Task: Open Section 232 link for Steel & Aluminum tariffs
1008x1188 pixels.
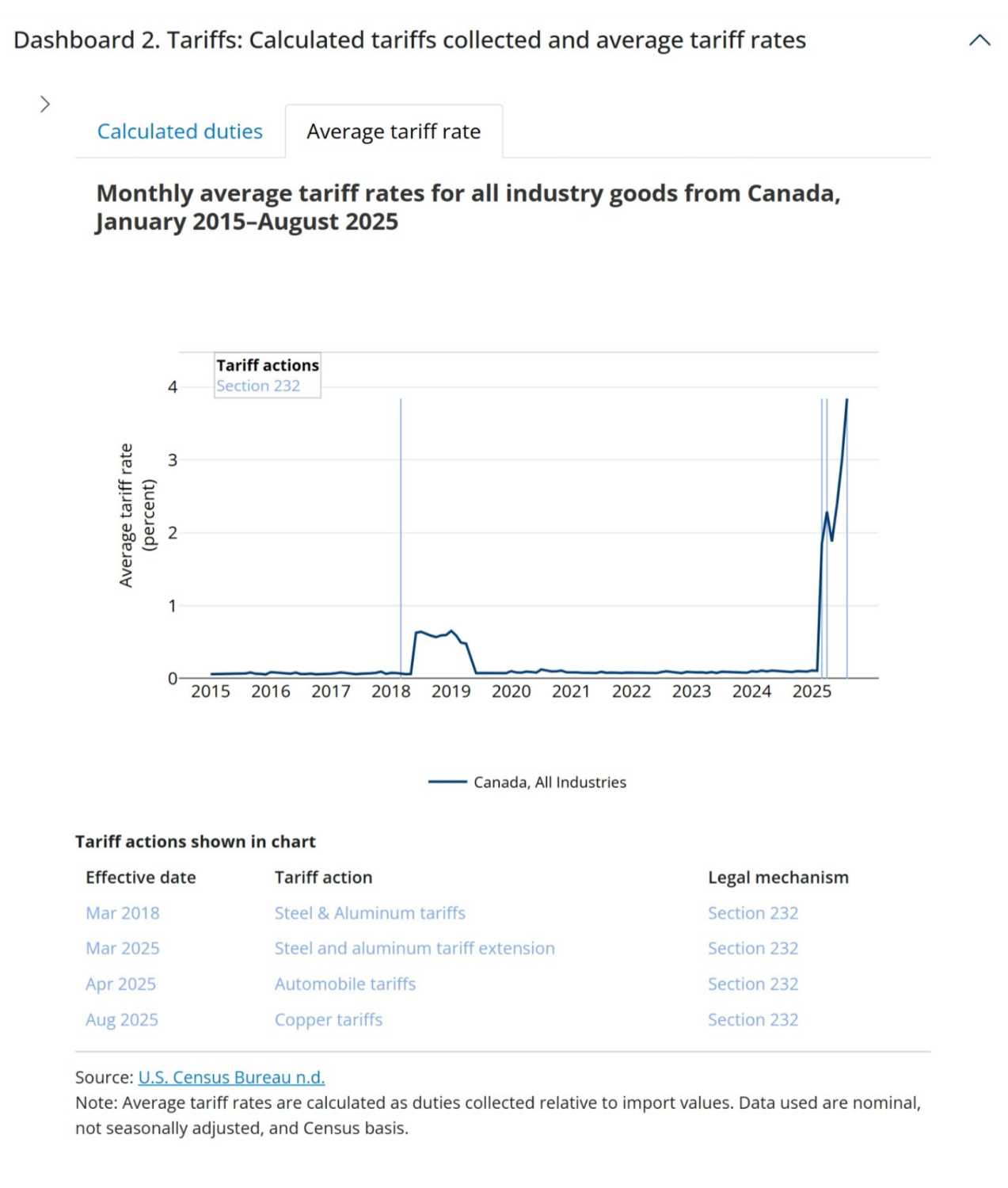Action: click(753, 912)
